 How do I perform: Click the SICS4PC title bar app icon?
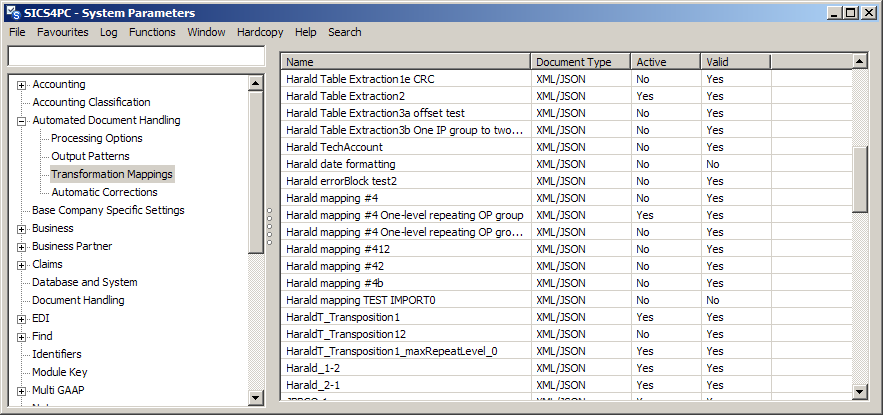(x=13, y=12)
